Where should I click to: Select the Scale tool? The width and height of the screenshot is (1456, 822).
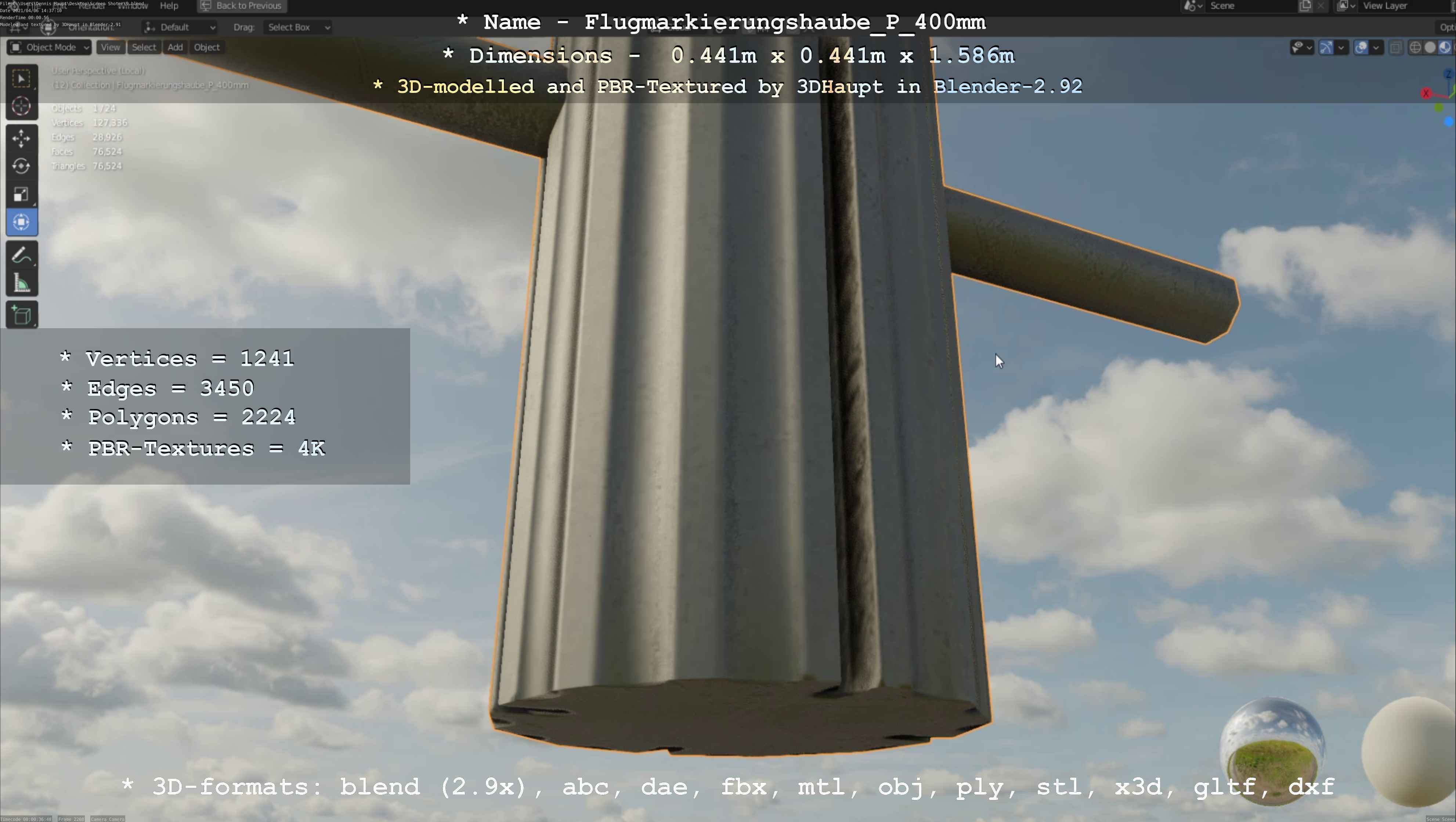tap(21, 194)
